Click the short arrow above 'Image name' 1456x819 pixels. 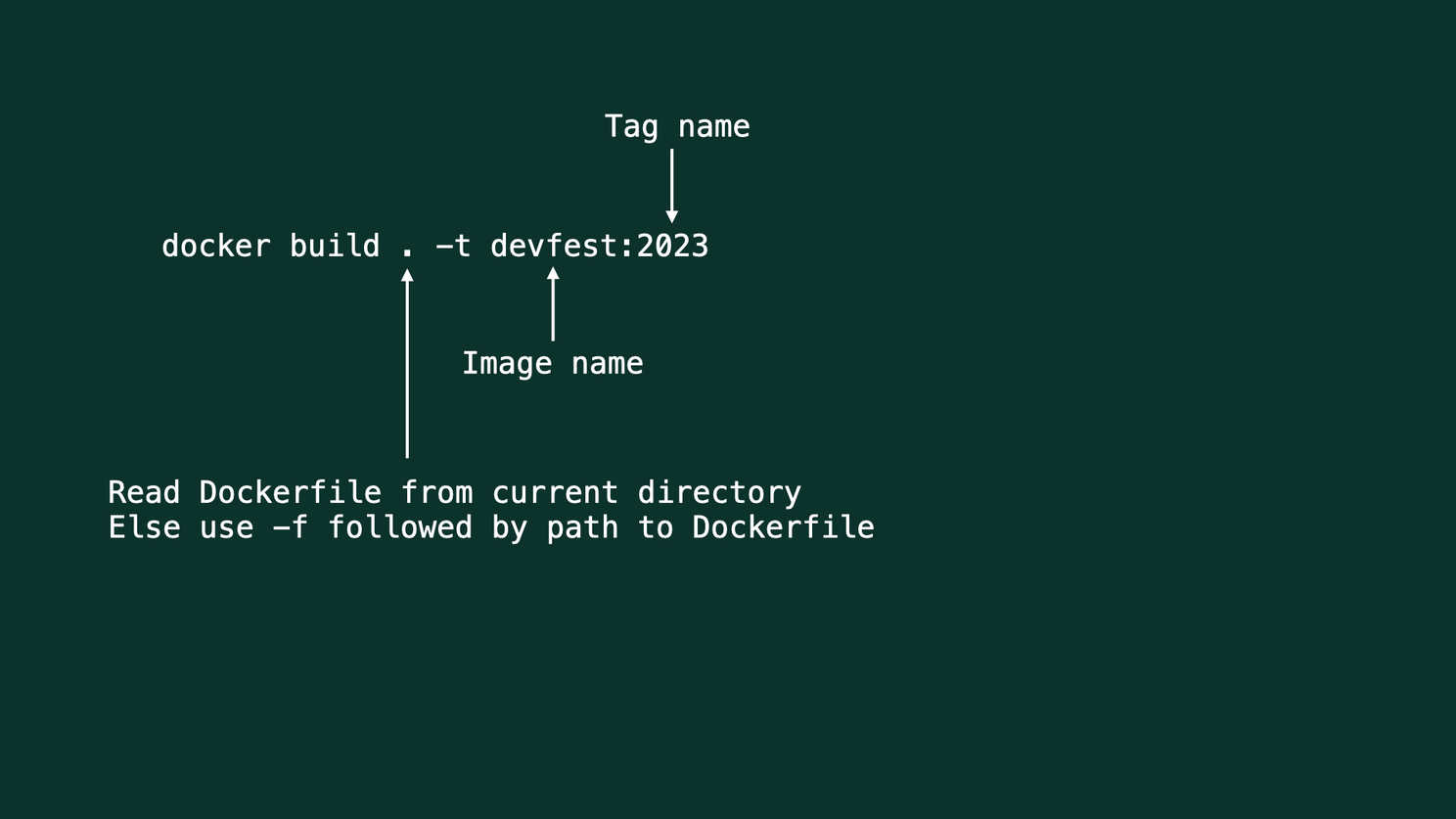(553, 303)
